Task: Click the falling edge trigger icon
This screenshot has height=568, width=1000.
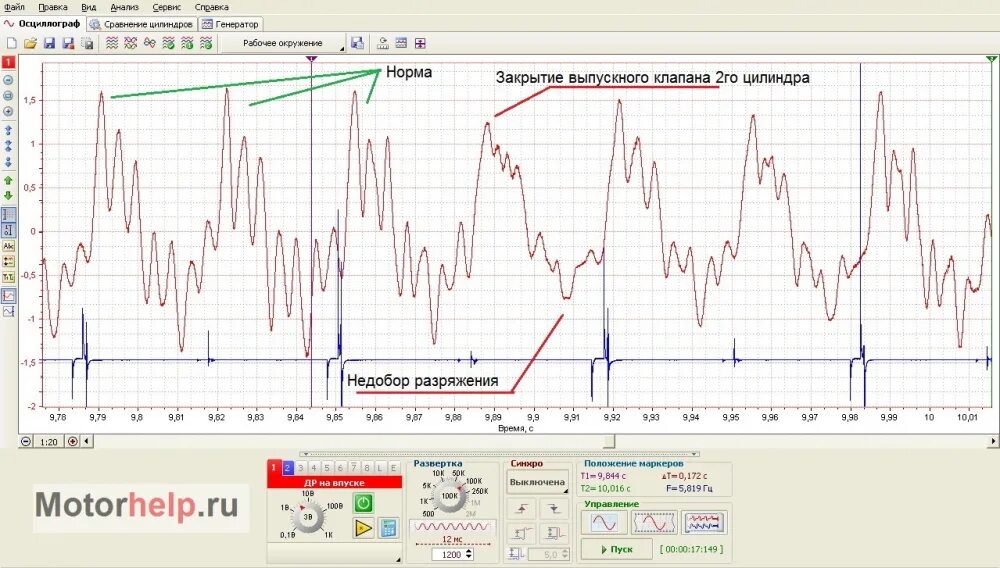Action: coord(552,509)
